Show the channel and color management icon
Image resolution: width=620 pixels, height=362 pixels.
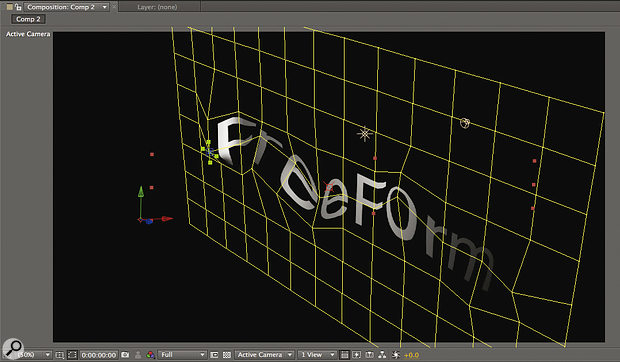[150, 355]
